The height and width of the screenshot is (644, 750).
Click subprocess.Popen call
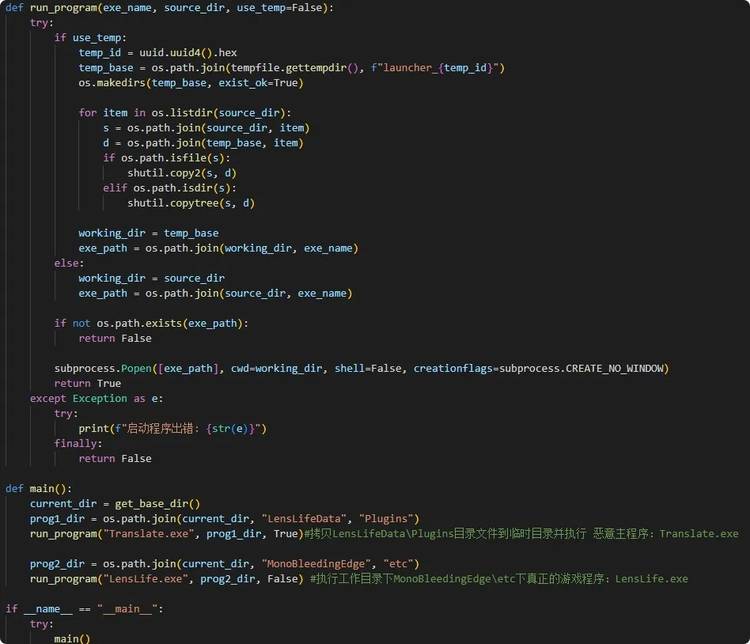click(x=361, y=368)
